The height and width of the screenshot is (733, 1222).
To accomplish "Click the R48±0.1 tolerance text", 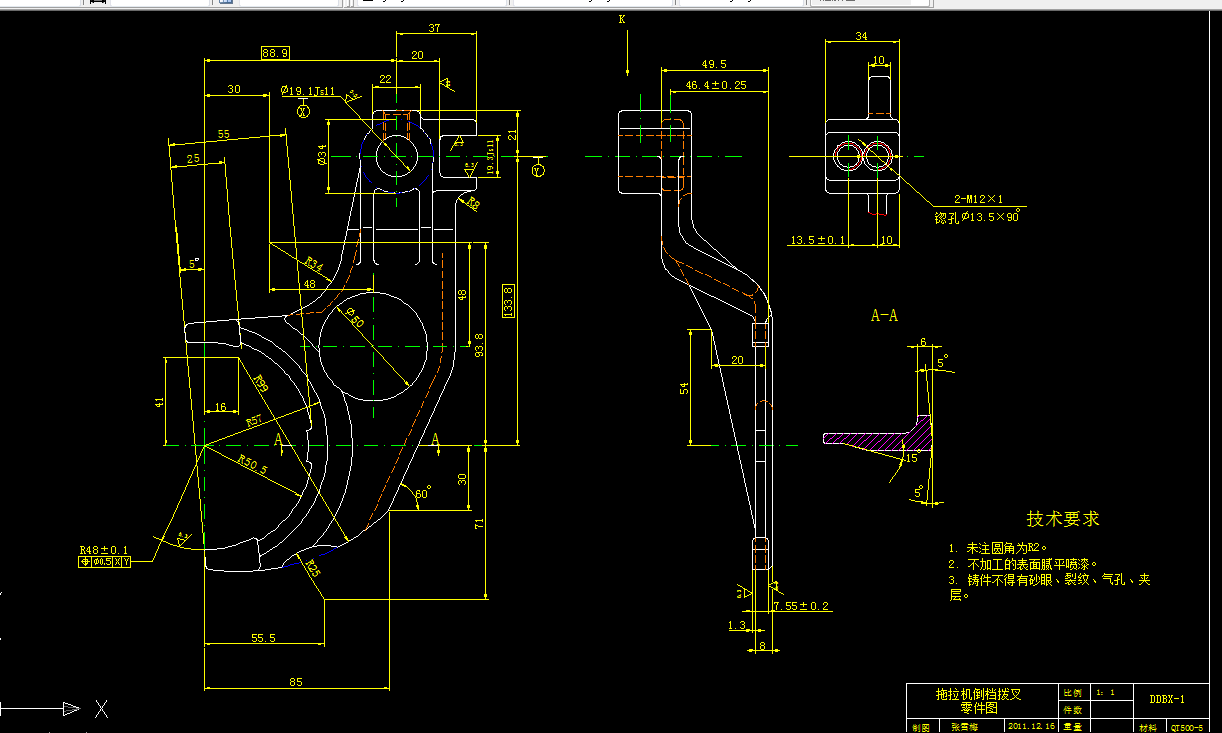I will (104, 550).
